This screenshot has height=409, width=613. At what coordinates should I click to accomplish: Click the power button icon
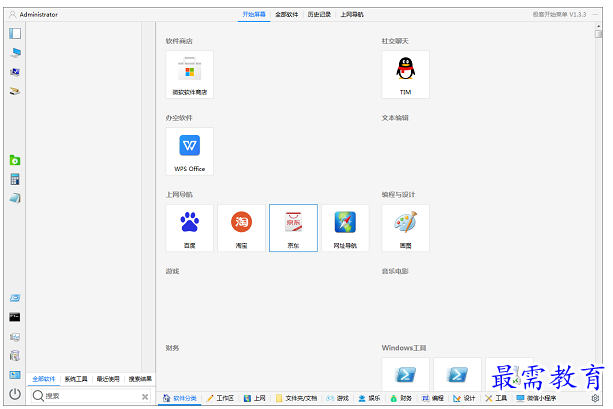click(15, 394)
